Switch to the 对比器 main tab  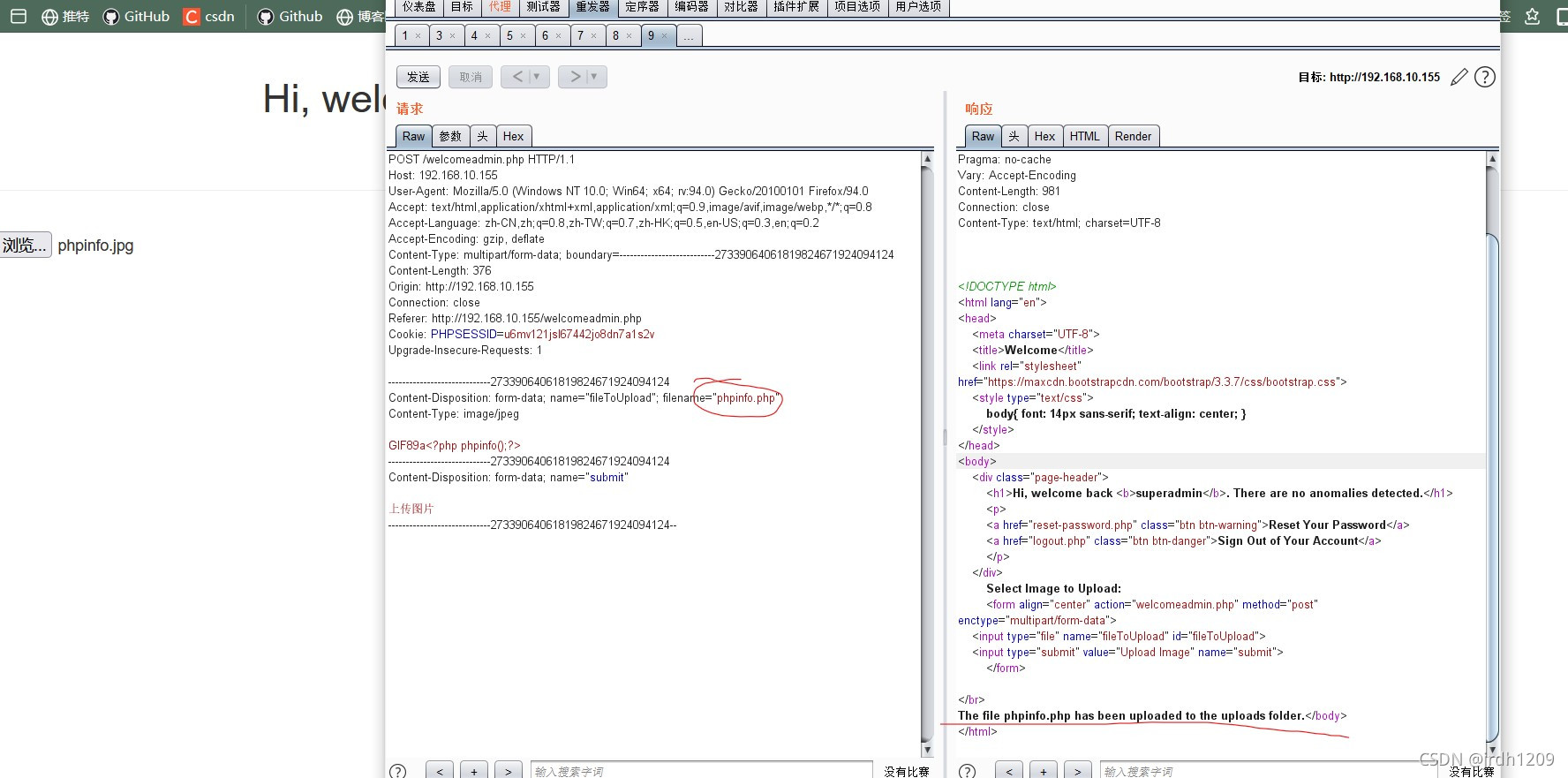point(742,7)
